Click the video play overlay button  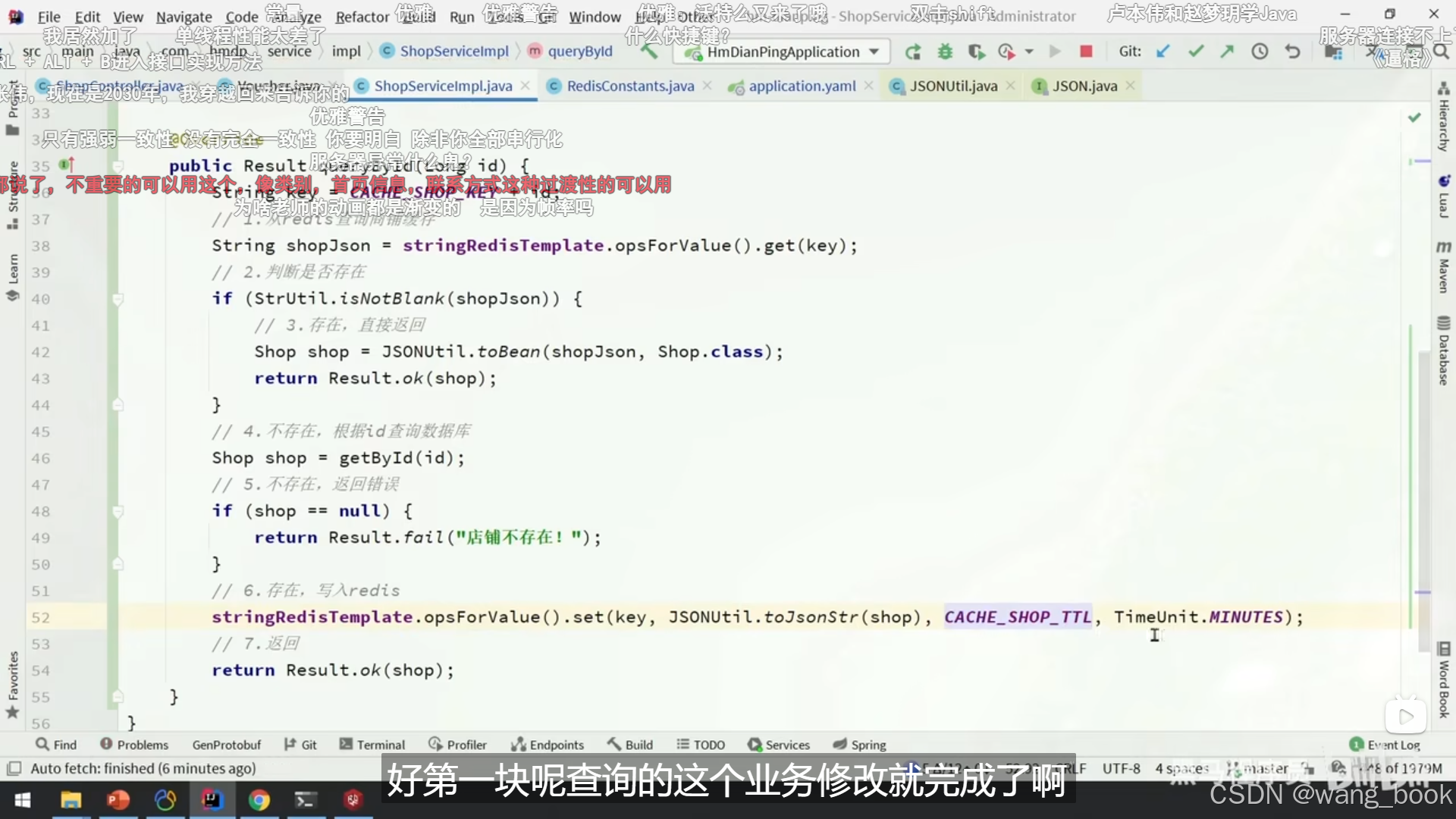coord(1405,716)
